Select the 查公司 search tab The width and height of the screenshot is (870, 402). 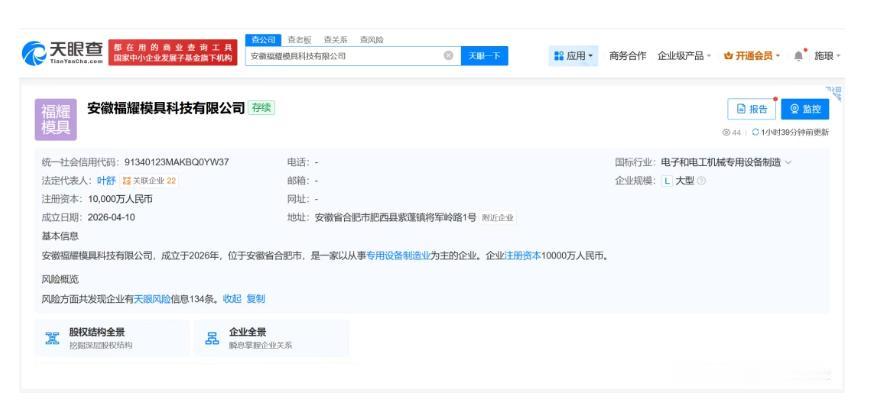[263, 40]
